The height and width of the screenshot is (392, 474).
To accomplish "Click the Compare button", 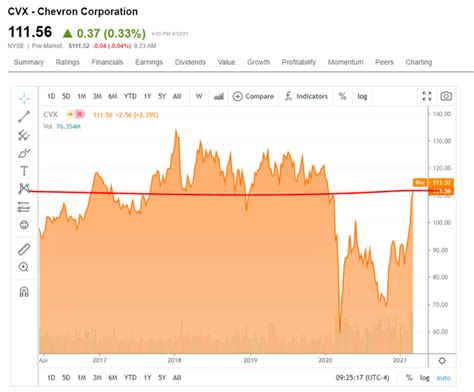I will click(x=253, y=96).
